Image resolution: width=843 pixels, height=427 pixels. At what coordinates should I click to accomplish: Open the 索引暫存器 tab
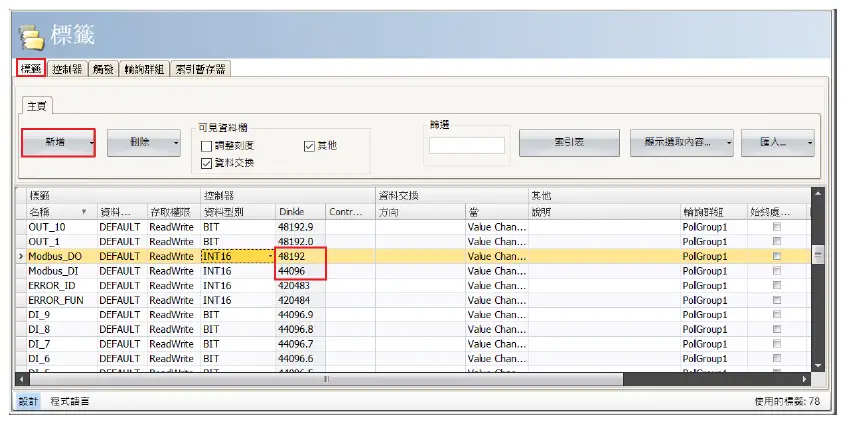tap(201, 69)
